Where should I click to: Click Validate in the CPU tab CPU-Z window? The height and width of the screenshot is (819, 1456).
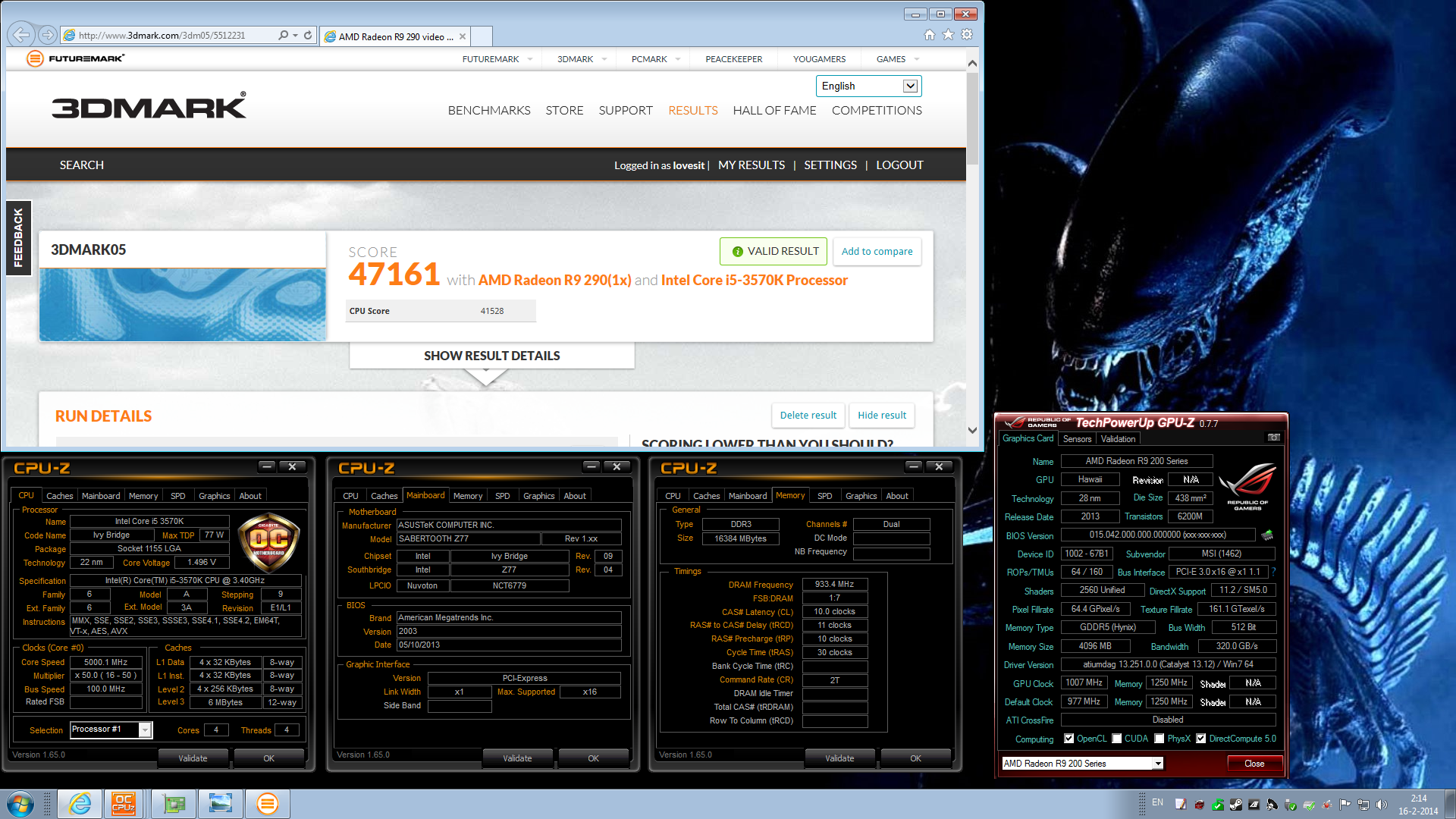click(x=193, y=758)
